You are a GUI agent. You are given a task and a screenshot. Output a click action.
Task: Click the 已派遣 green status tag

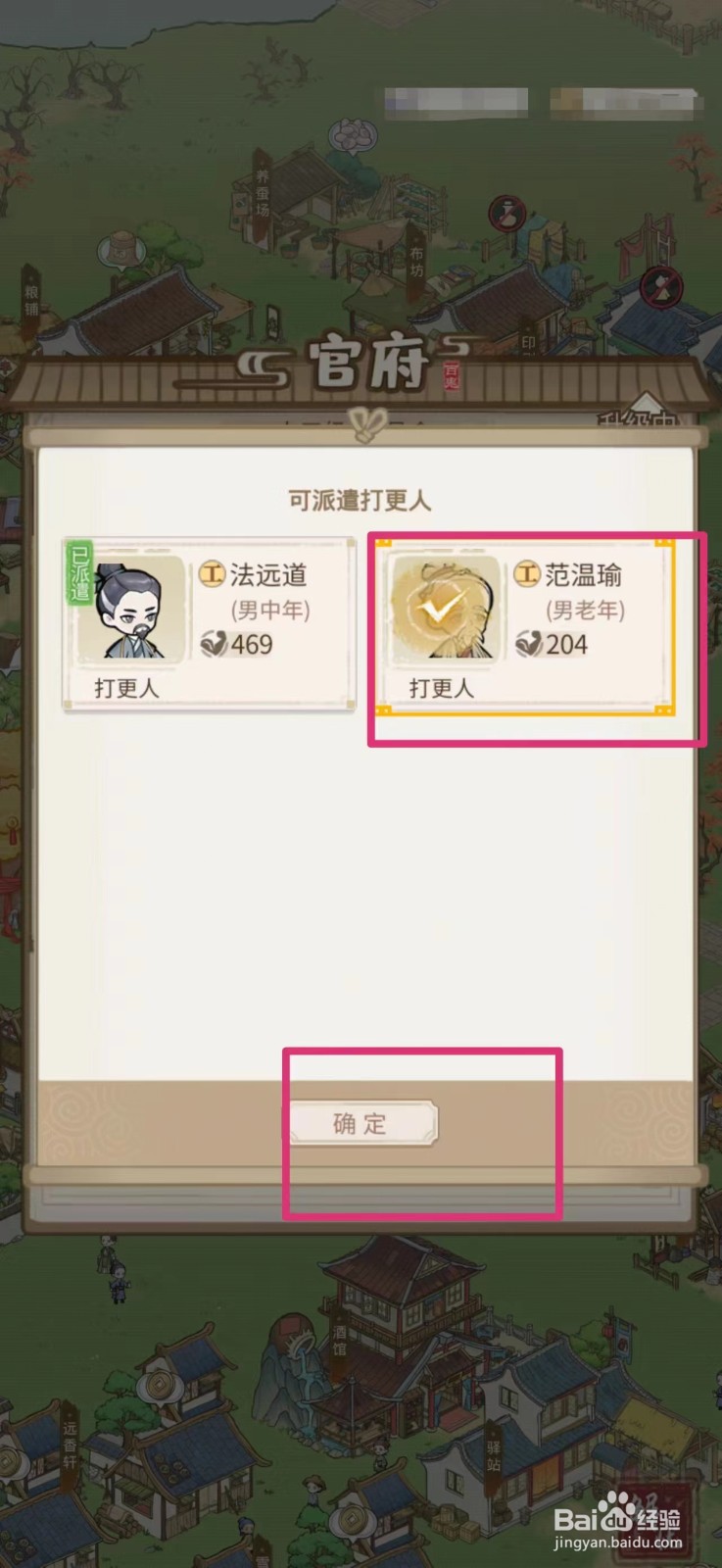pyautogui.click(x=79, y=572)
